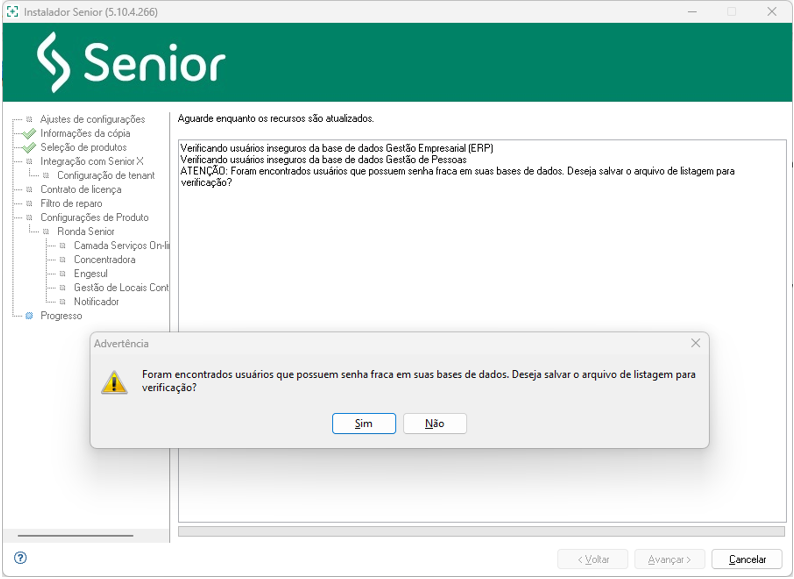Click the small icon beside Contrato de licença
The width and height of the screenshot is (794, 579).
coord(29,189)
